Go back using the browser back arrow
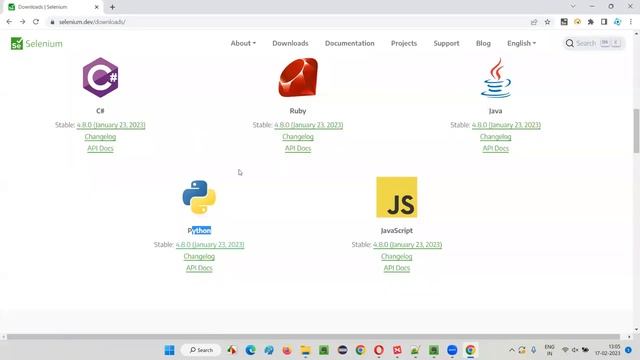This screenshot has width=640, height=360. pos(9,22)
